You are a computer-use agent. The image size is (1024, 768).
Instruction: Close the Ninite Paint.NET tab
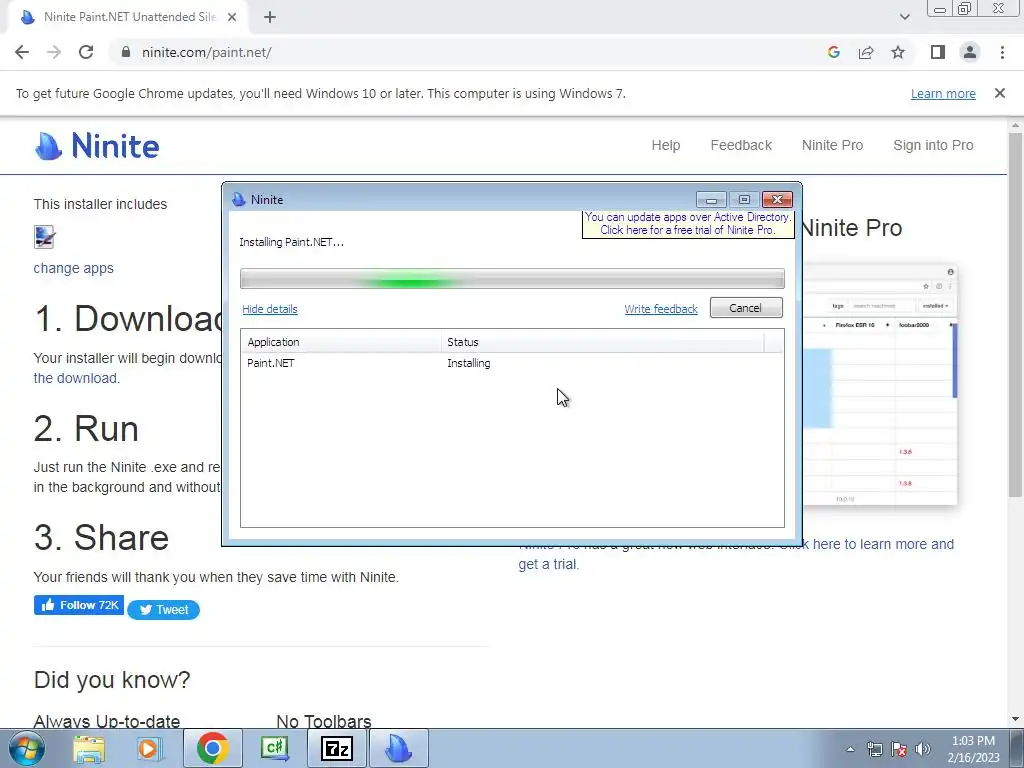(x=232, y=17)
